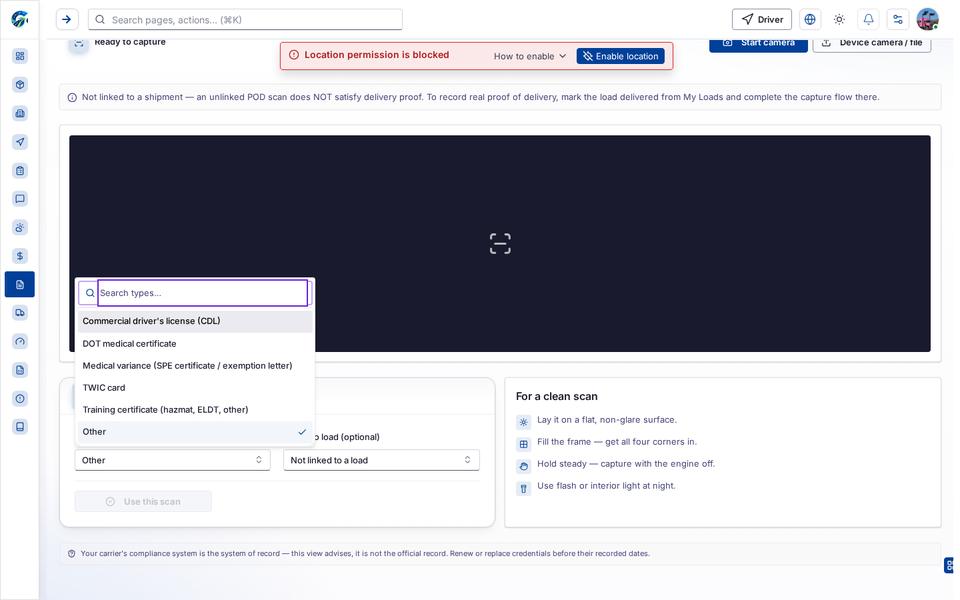This screenshot has width=960, height=600.
Task: Click the app logo in the top-left corner
Action: coord(20,19)
